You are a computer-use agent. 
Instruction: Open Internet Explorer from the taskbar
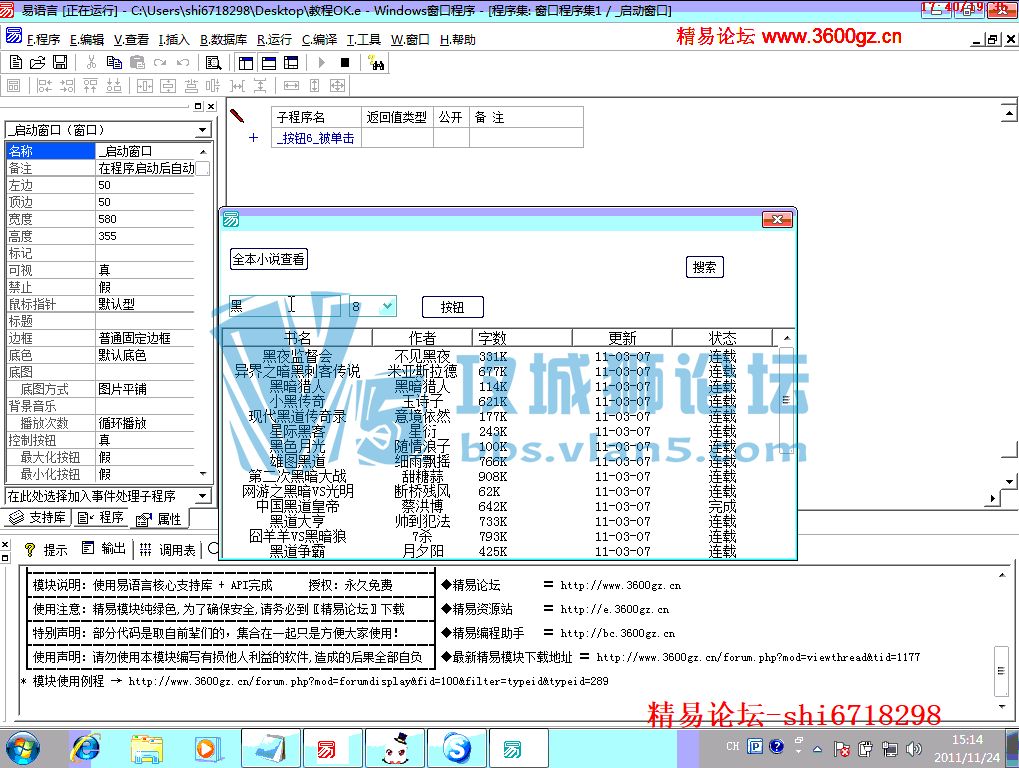(x=86, y=749)
